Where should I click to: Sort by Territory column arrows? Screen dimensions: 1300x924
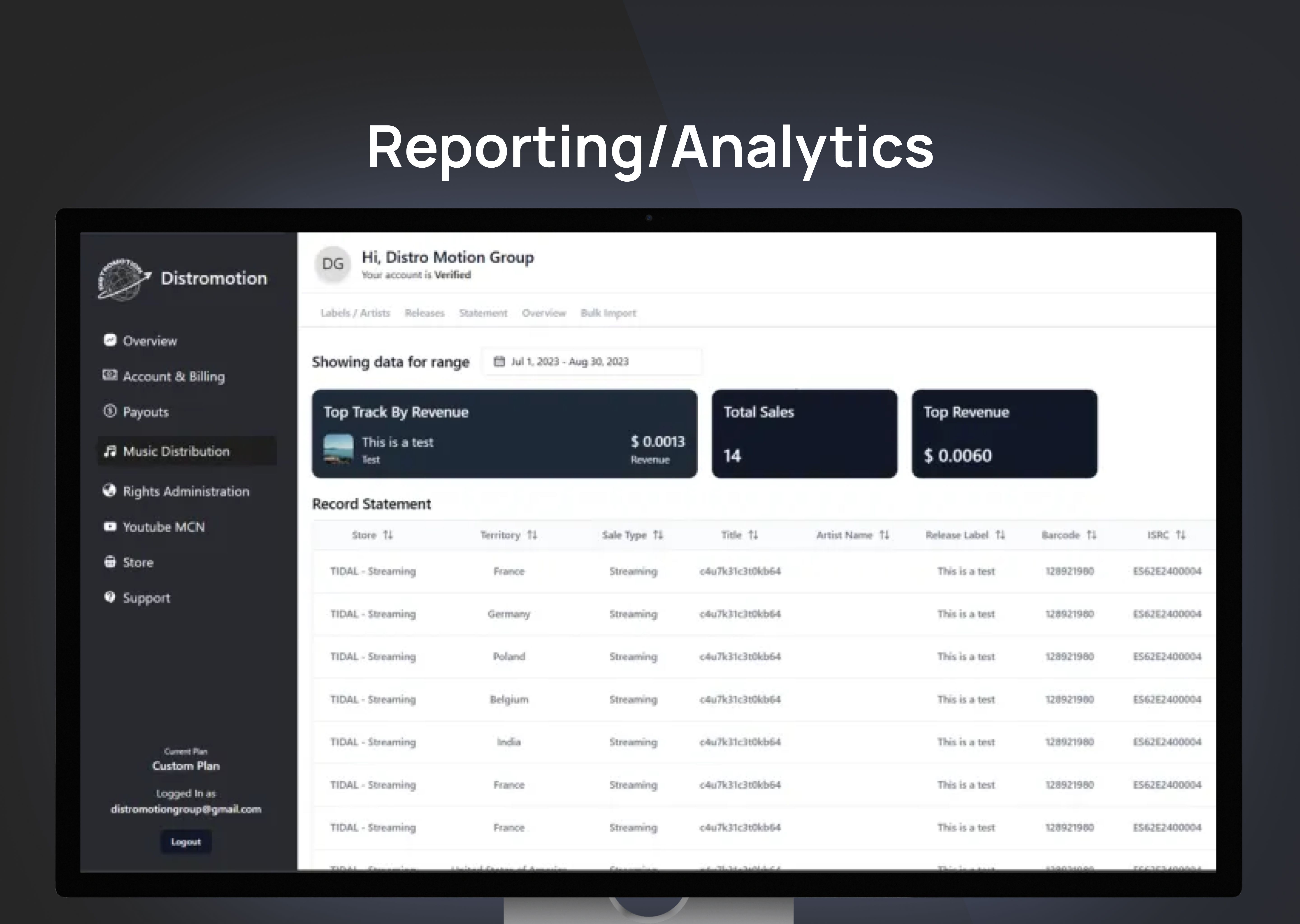click(x=532, y=535)
